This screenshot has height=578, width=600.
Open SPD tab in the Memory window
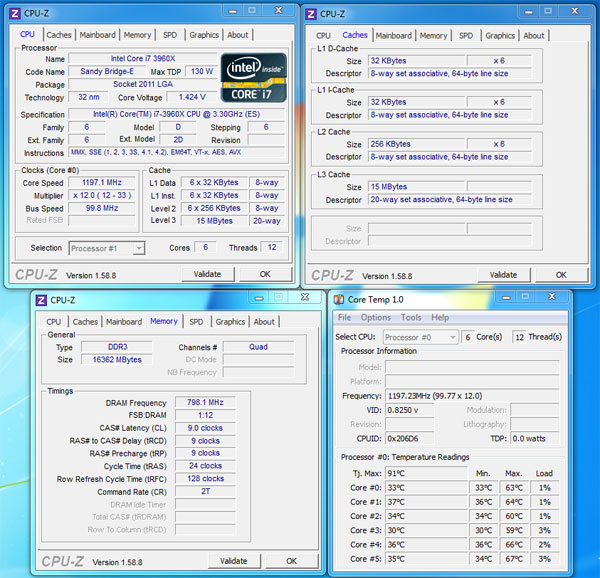(196, 322)
